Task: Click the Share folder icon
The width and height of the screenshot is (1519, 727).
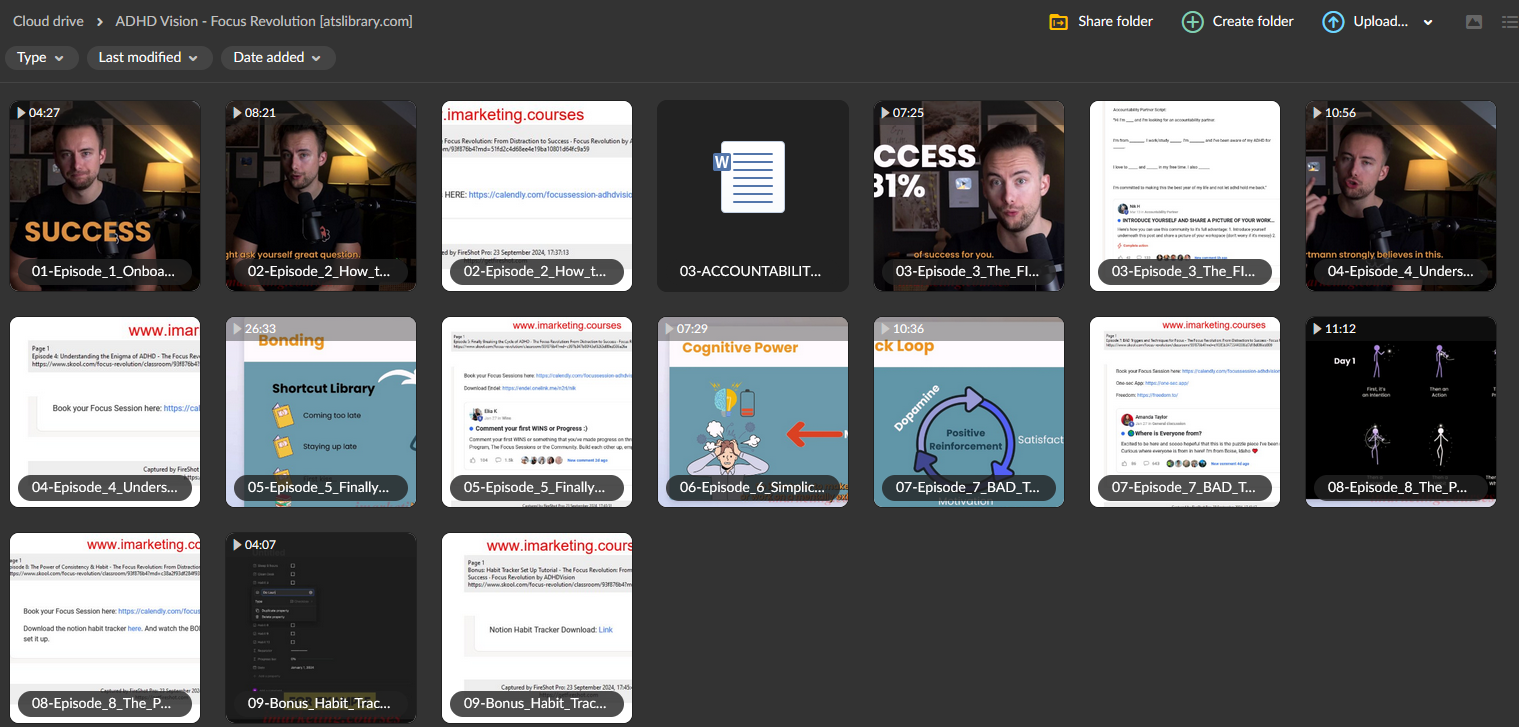Action: pyautogui.click(x=1058, y=22)
